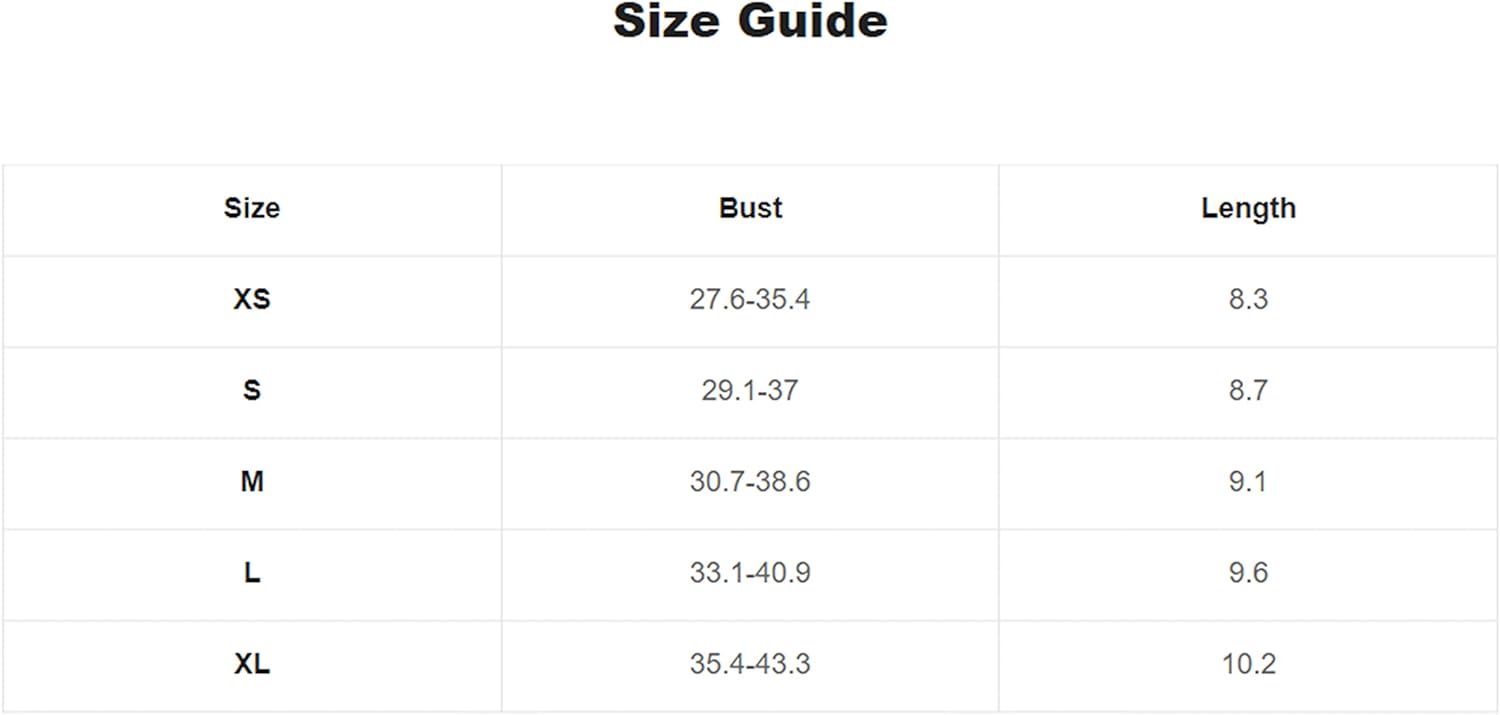Image resolution: width=1500 pixels, height=715 pixels.
Task: Click the 9.1 length cell
Action: [1248, 482]
